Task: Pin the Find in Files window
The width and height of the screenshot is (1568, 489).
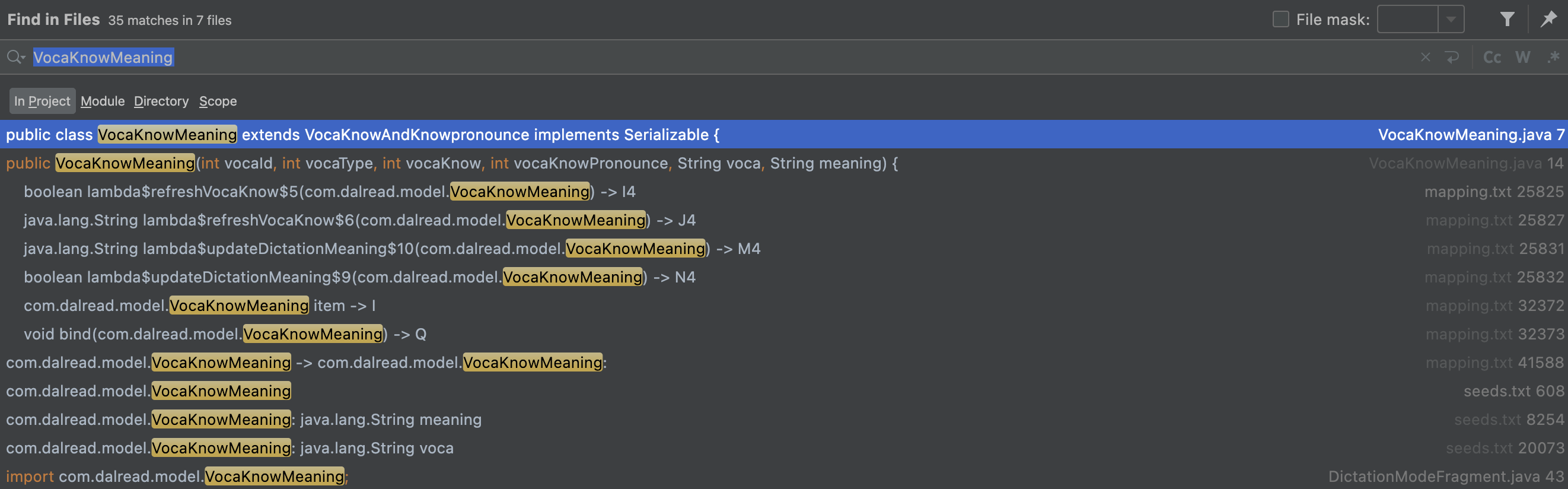Action: pos(1548,20)
